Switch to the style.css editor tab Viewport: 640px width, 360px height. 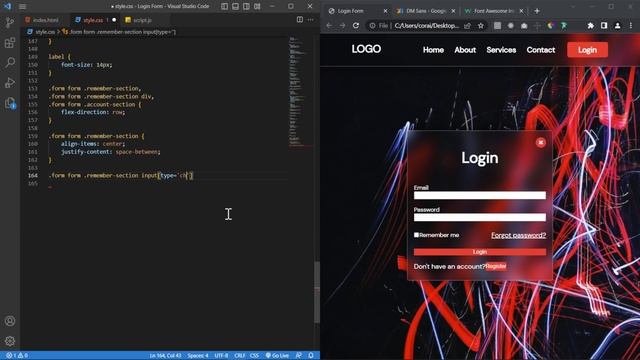click(93, 20)
